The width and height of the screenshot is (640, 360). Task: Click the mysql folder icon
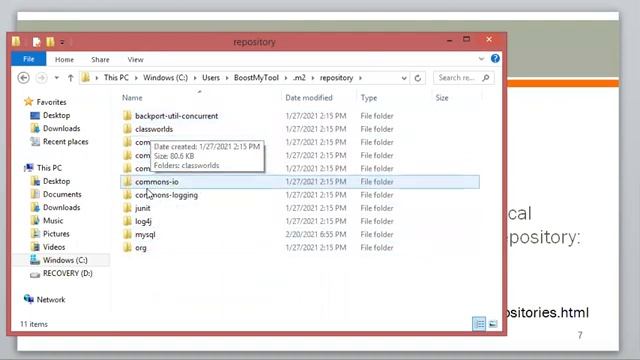coord(127,234)
